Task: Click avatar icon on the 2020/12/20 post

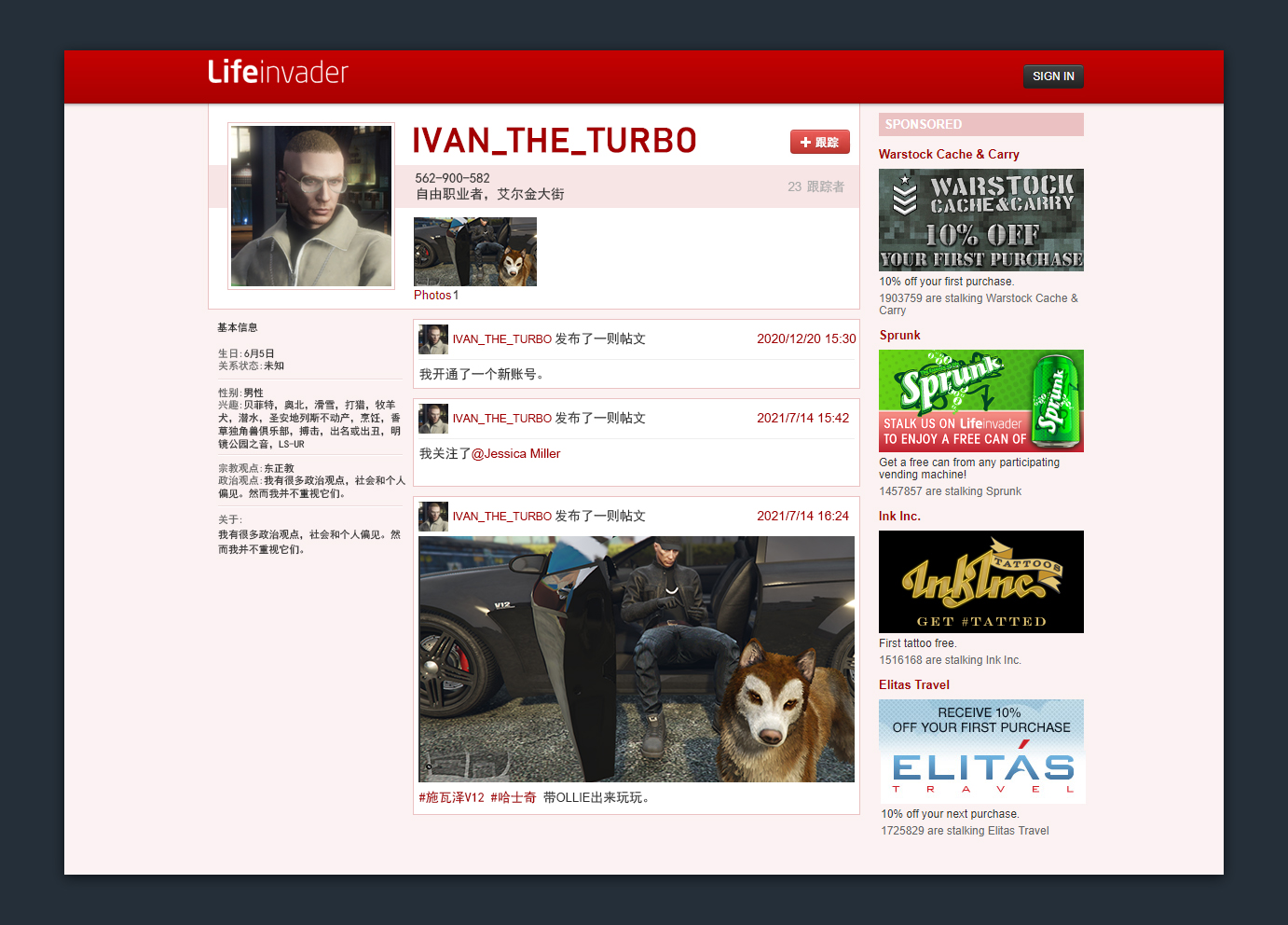Action: point(433,339)
